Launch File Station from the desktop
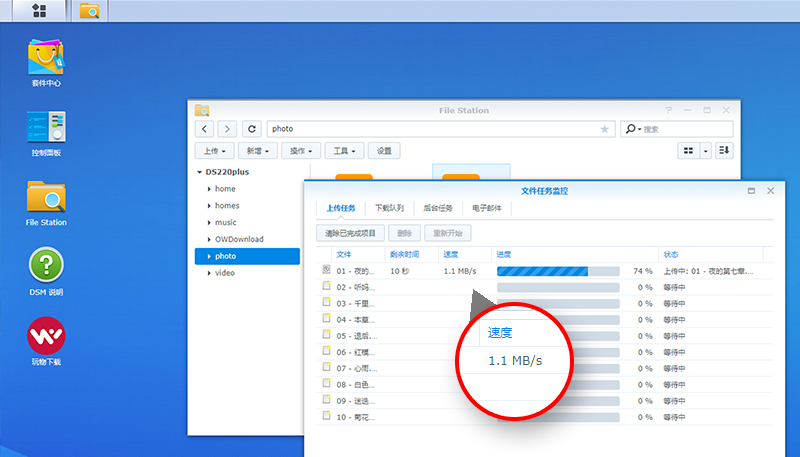The height and width of the screenshot is (457, 800). pos(46,203)
